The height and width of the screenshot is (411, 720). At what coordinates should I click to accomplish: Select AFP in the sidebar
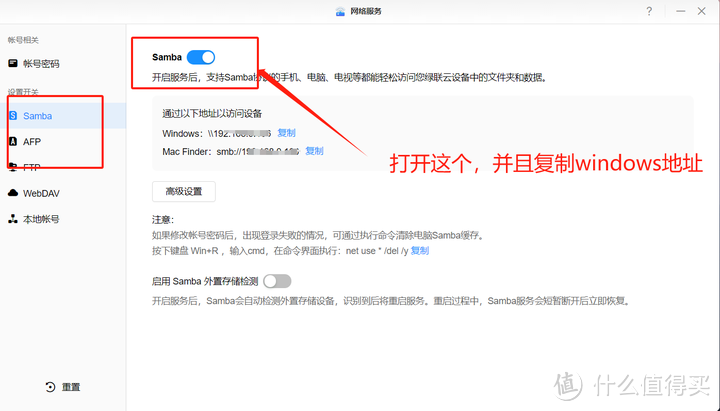[63, 141]
